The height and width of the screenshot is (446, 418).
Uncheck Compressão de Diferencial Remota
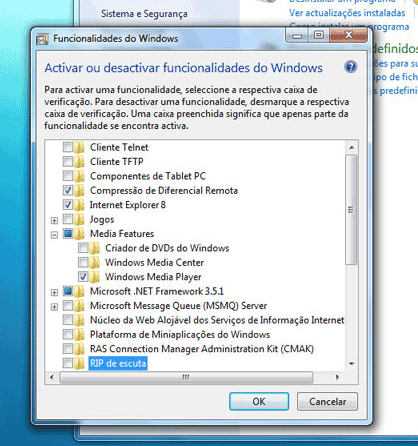click(x=68, y=190)
